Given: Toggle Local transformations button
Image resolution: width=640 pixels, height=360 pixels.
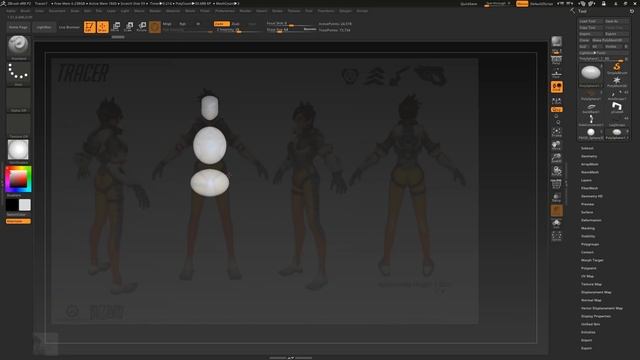Looking at the screenshot, I should (x=557, y=87).
